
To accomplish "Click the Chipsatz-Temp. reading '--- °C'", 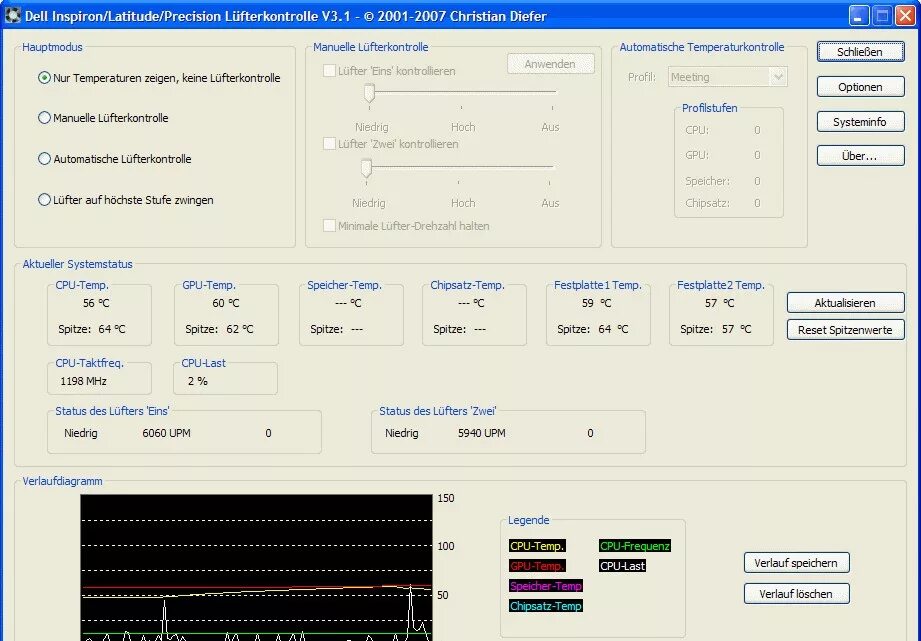I will pos(471,303).
